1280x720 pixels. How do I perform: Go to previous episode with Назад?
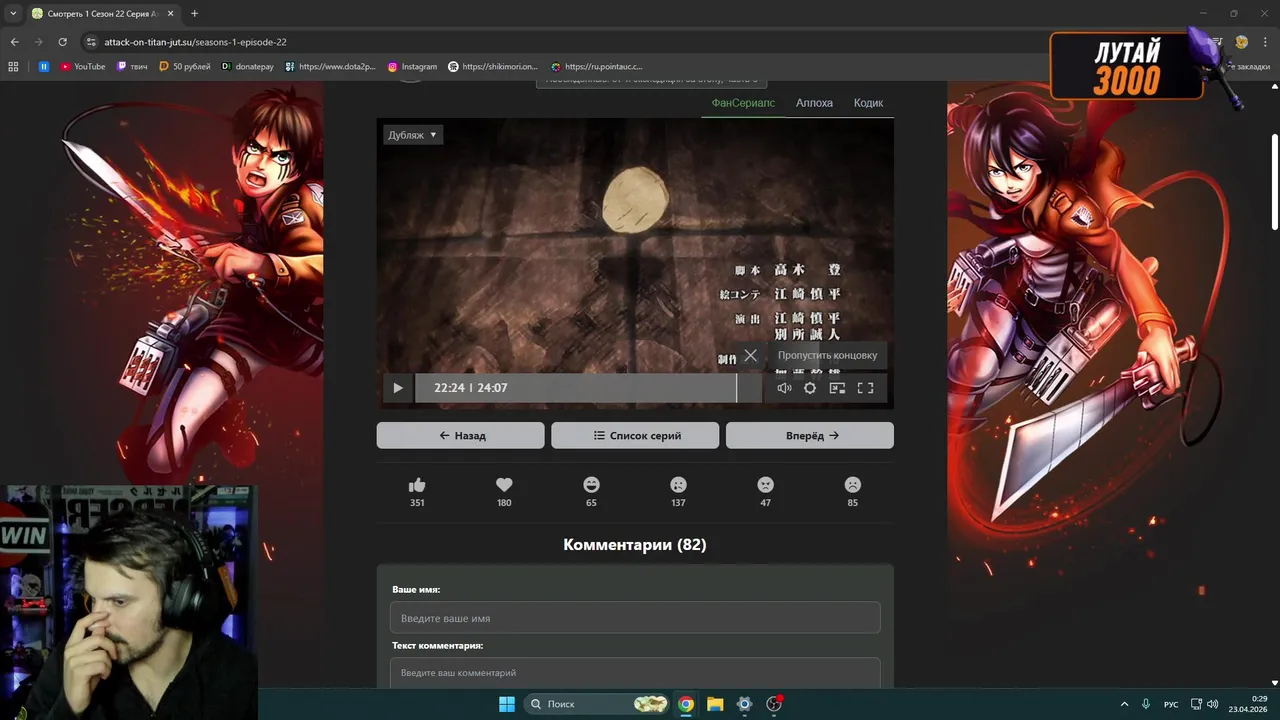click(461, 435)
